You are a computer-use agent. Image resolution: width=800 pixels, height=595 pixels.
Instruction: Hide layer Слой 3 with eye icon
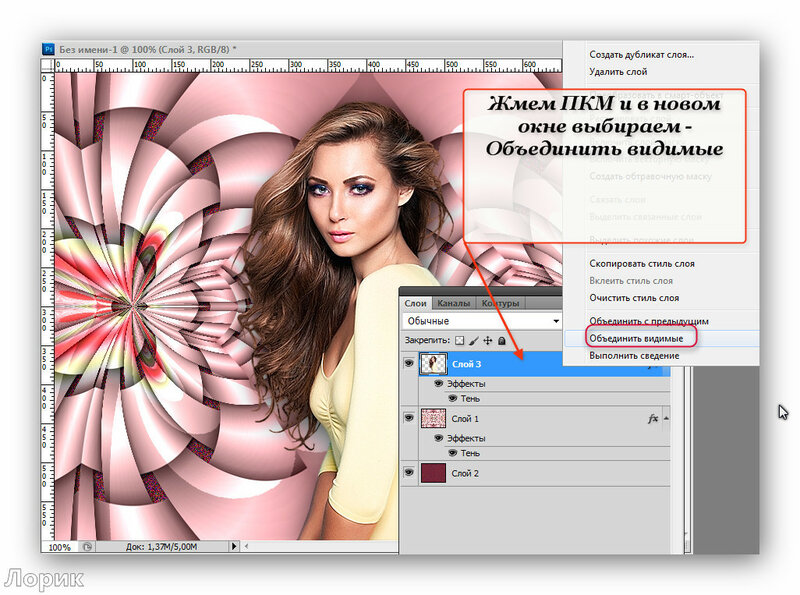(x=409, y=364)
